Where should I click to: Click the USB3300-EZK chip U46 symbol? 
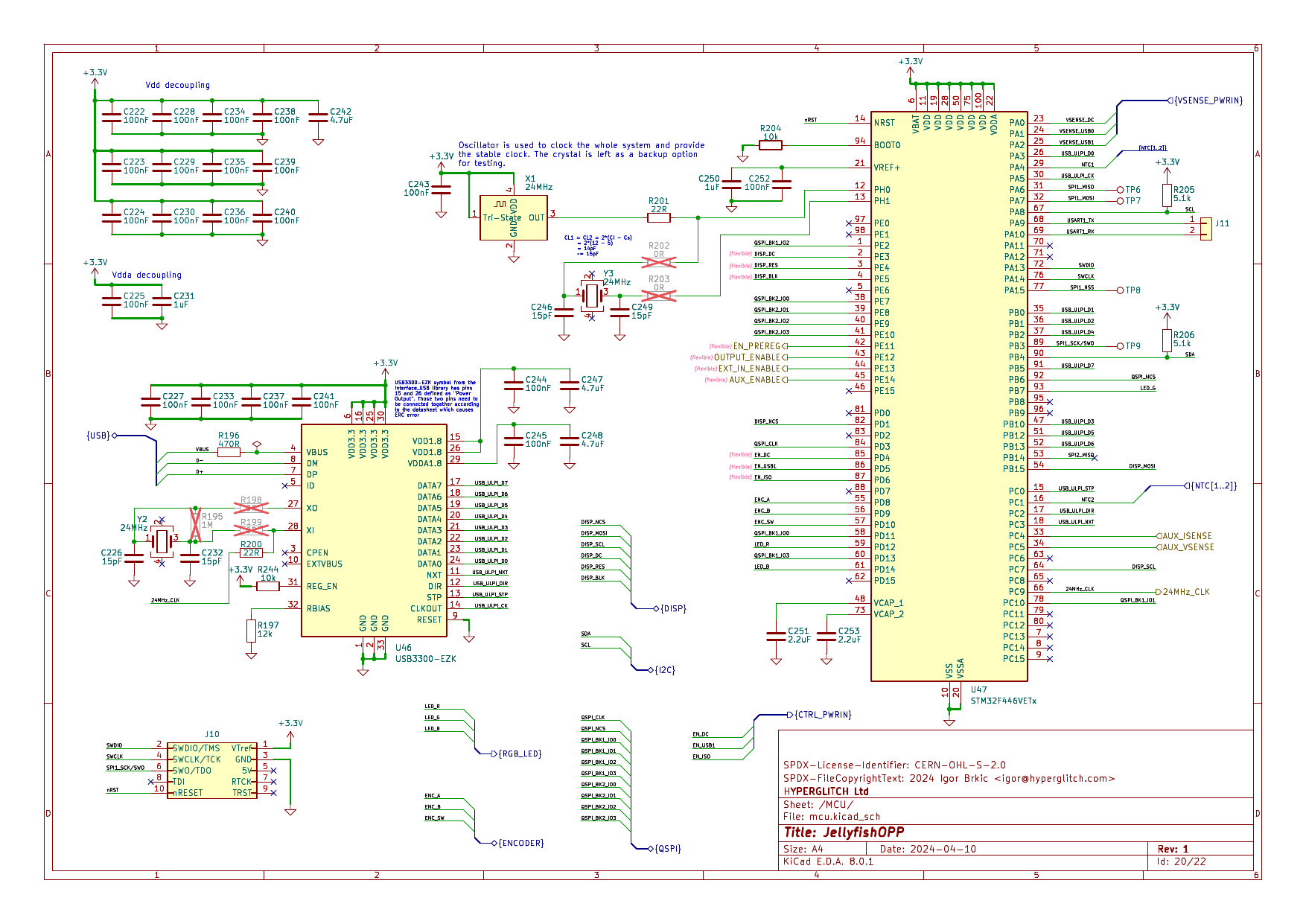point(374,530)
